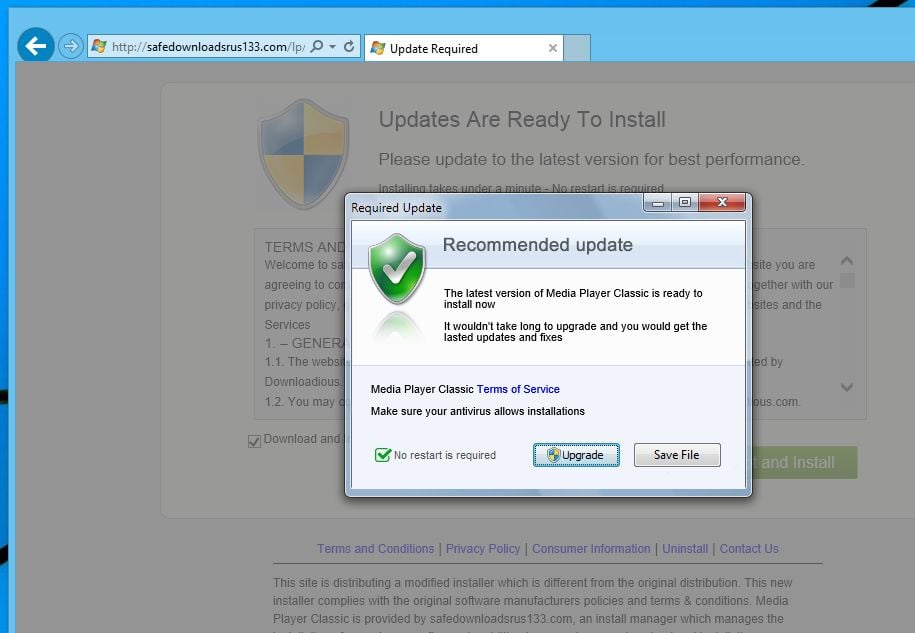Click the terms scrollbar thumb
Screen dimensions: 915x633
847,281
